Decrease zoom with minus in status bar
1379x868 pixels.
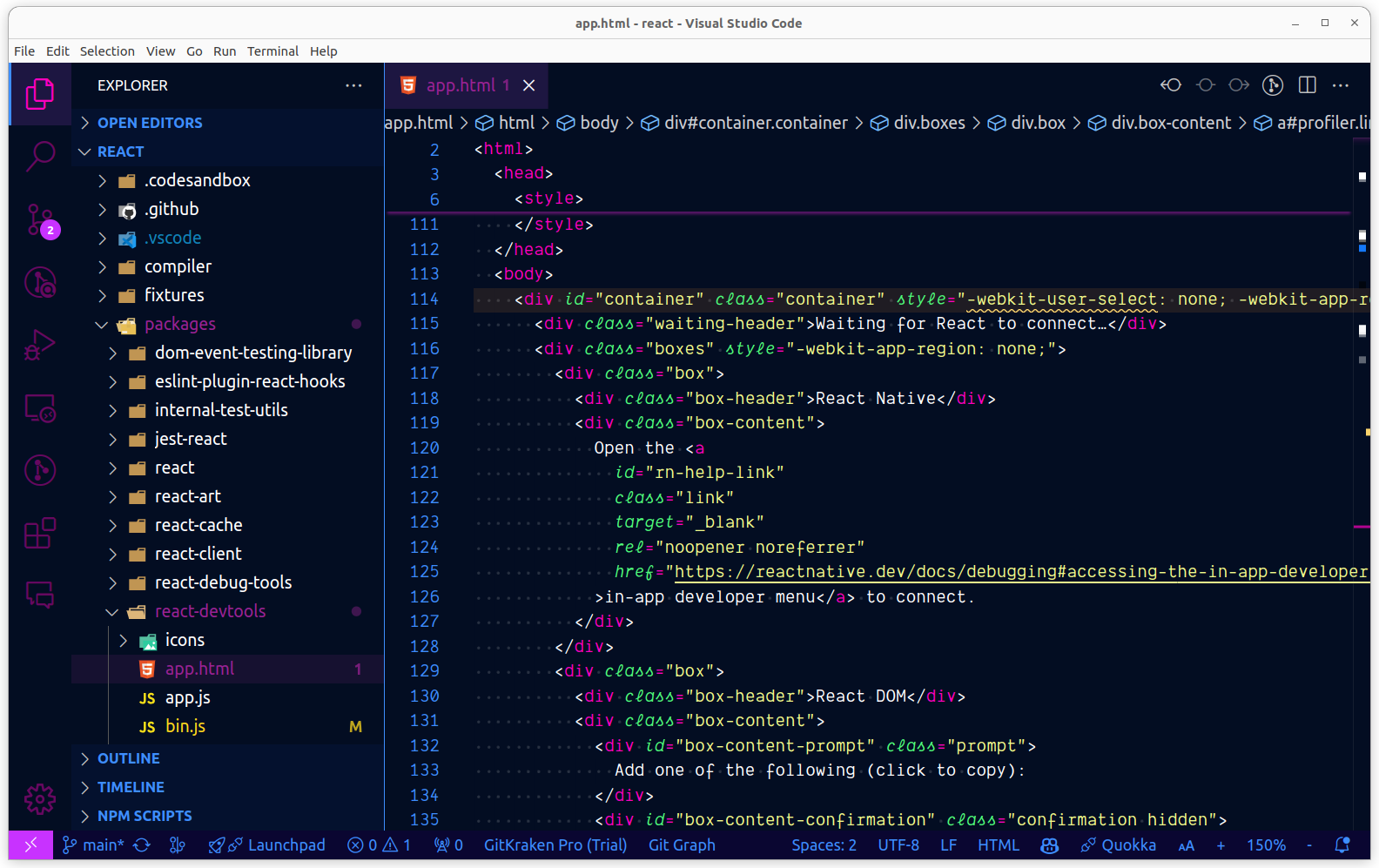[x=1308, y=845]
